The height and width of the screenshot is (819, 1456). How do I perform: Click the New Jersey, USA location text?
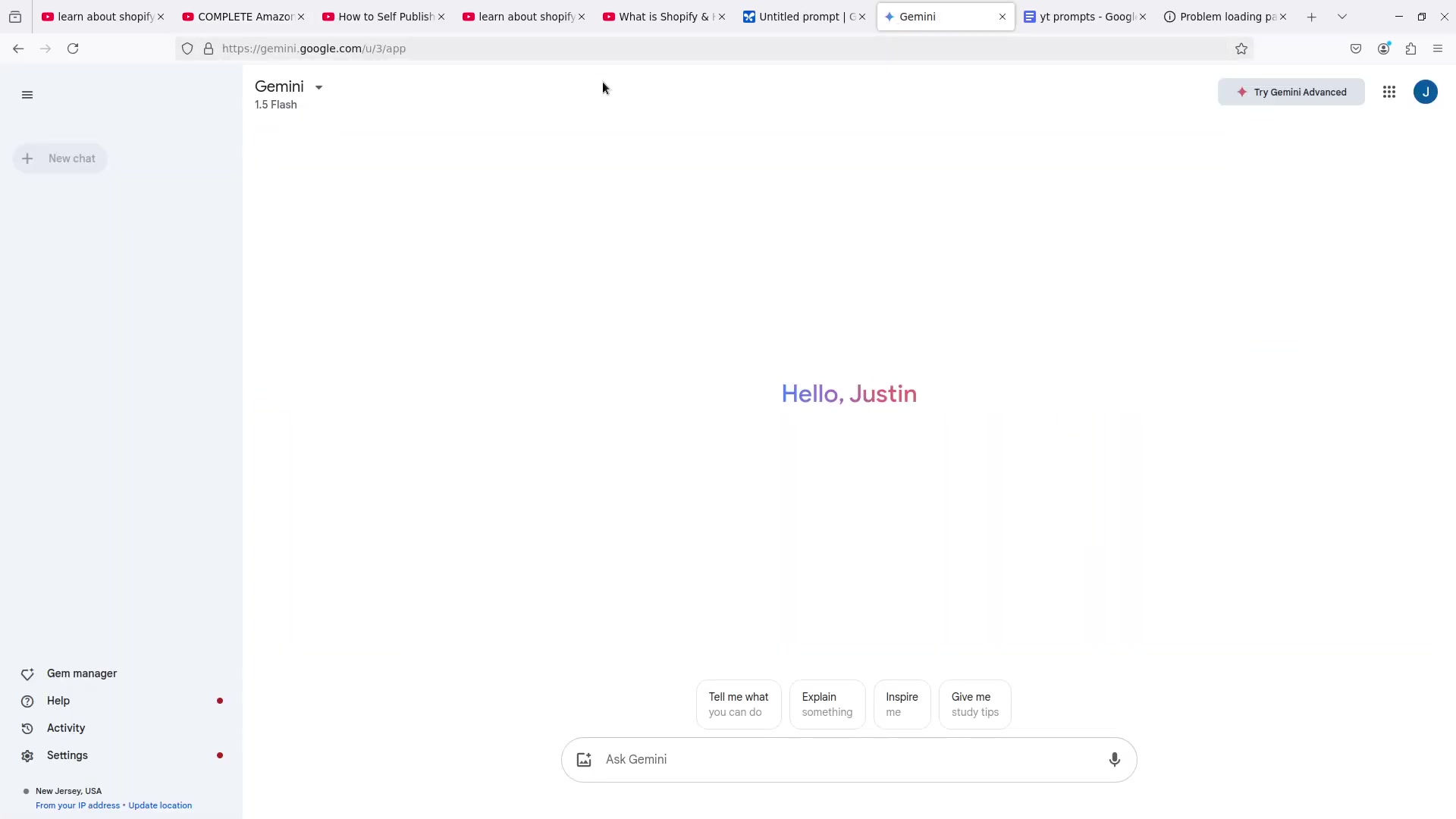click(68, 791)
